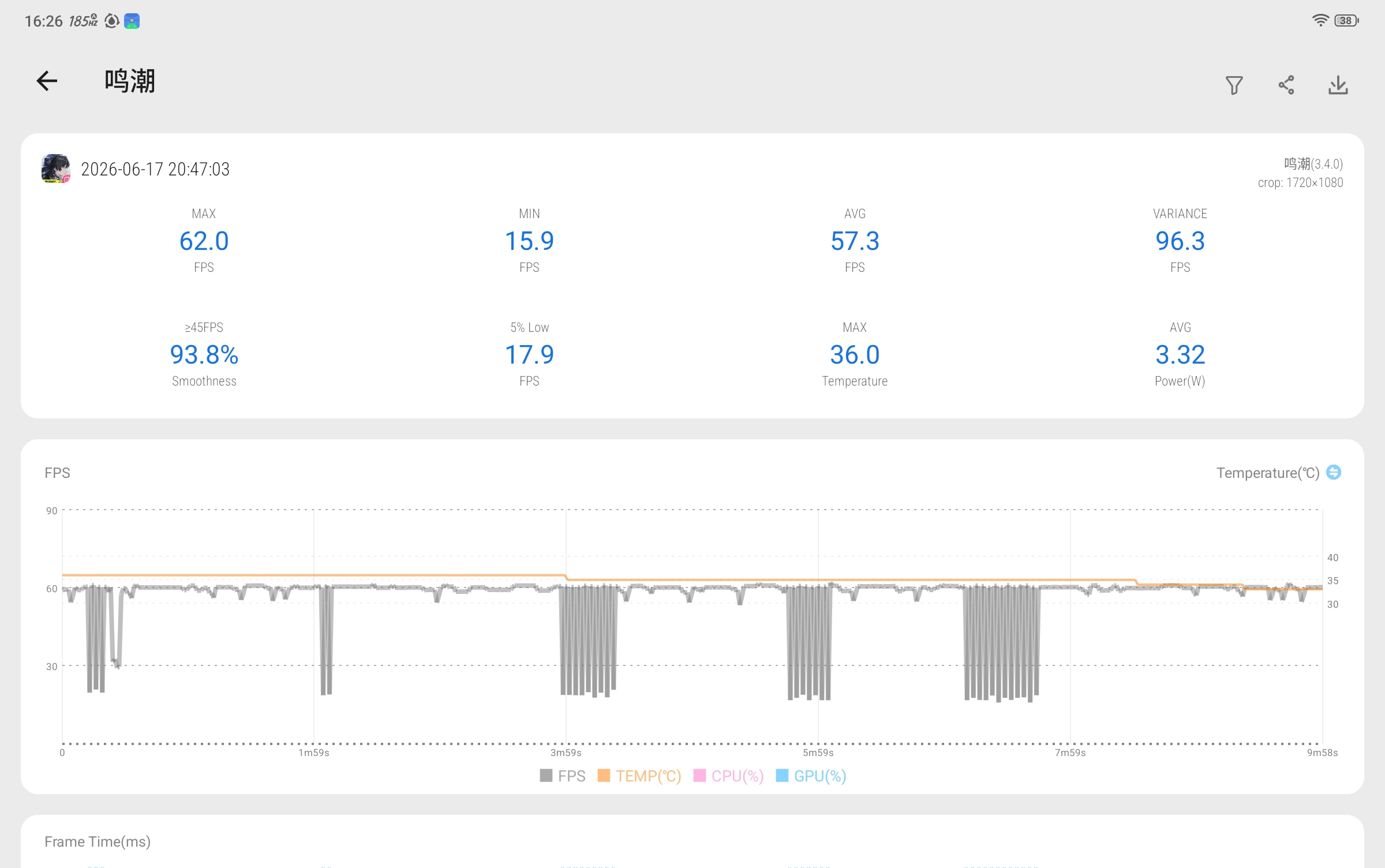Tap the battery indicator showing 38

pos(1346,21)
